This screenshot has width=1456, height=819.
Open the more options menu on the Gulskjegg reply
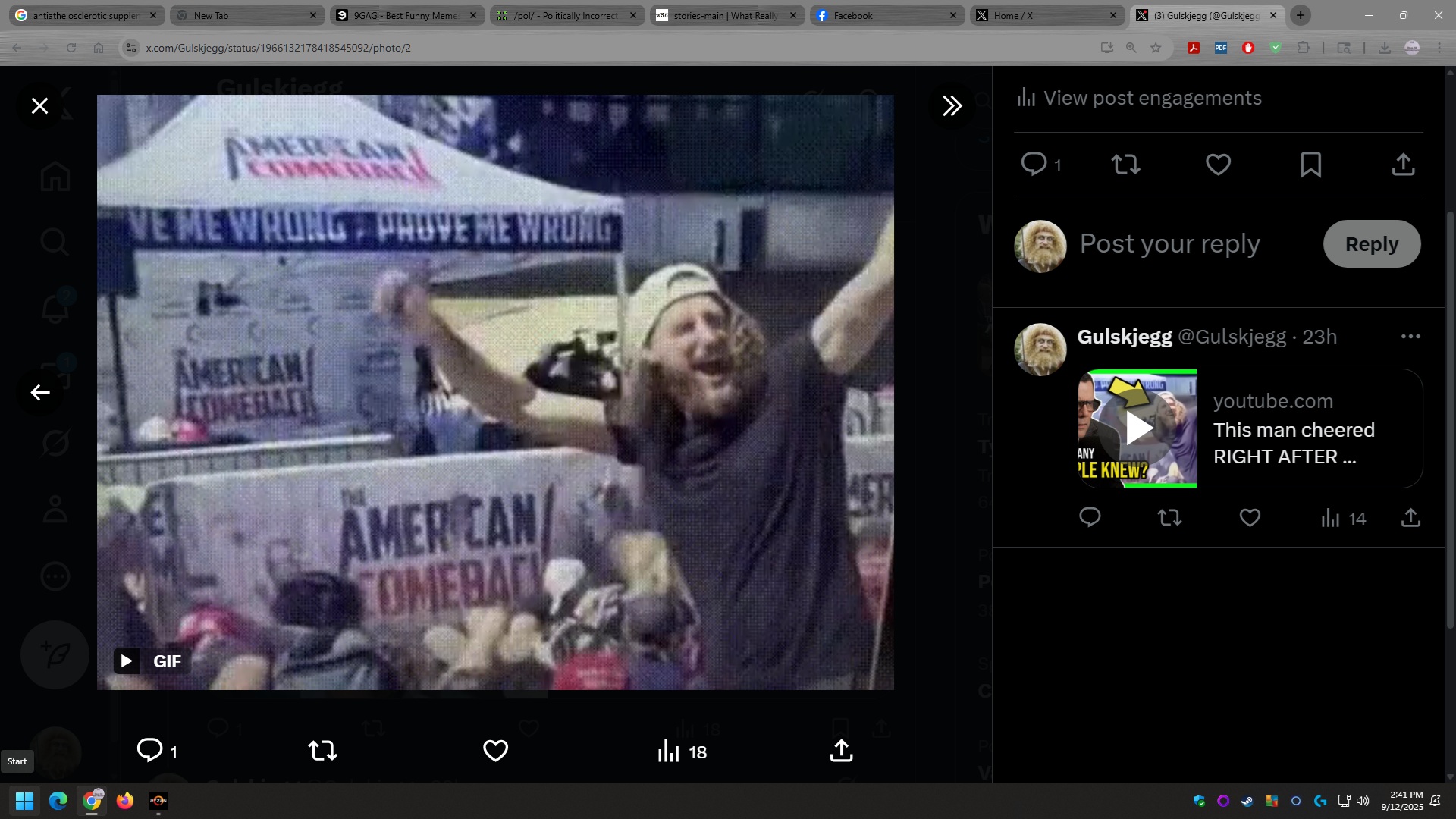1410,337
